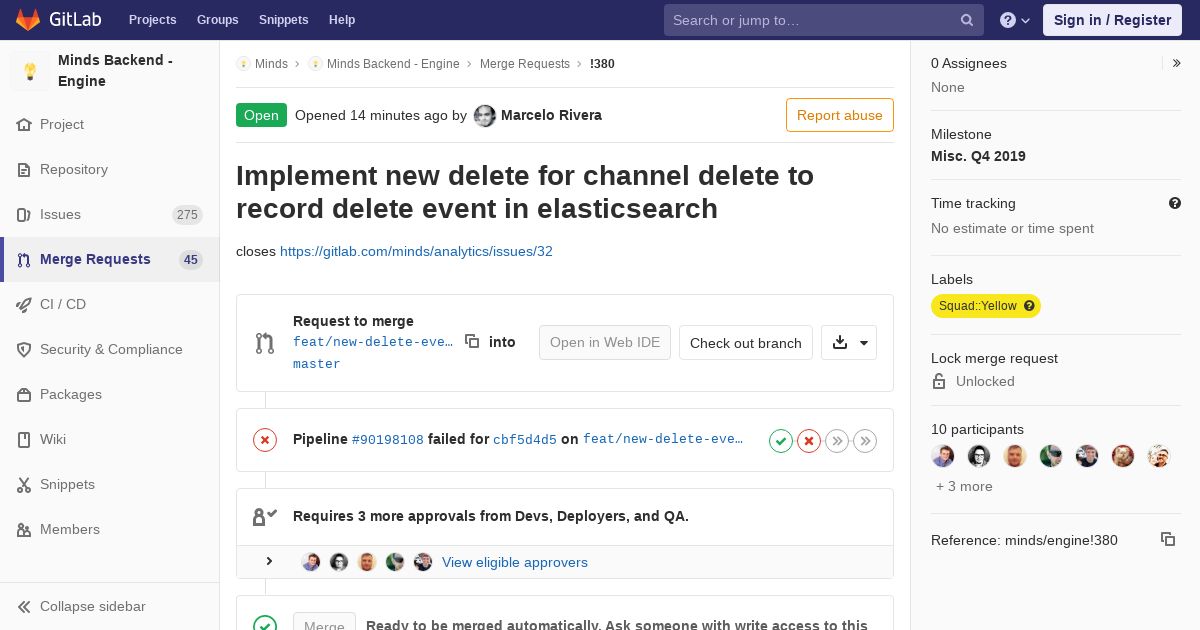
Task: Click the Merge Requests count badge 45
Action: click(190, 260)
